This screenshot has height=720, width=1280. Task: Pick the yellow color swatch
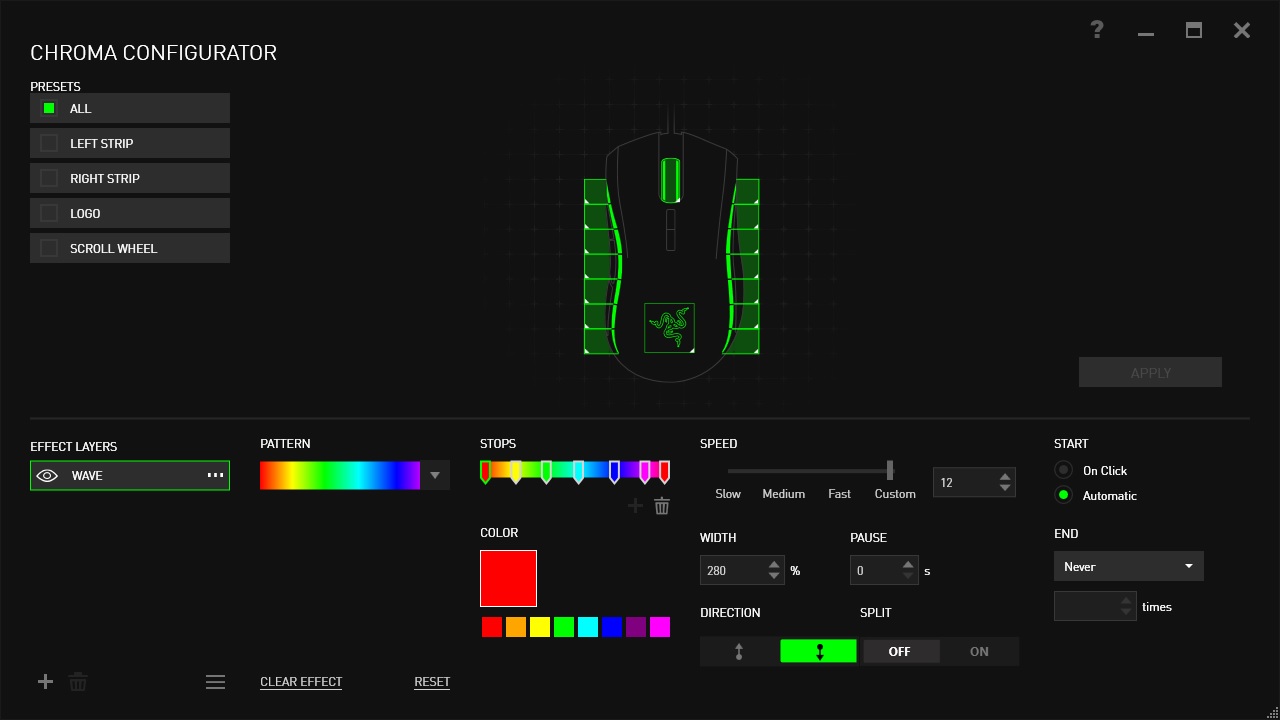click(x=540, y=627)
